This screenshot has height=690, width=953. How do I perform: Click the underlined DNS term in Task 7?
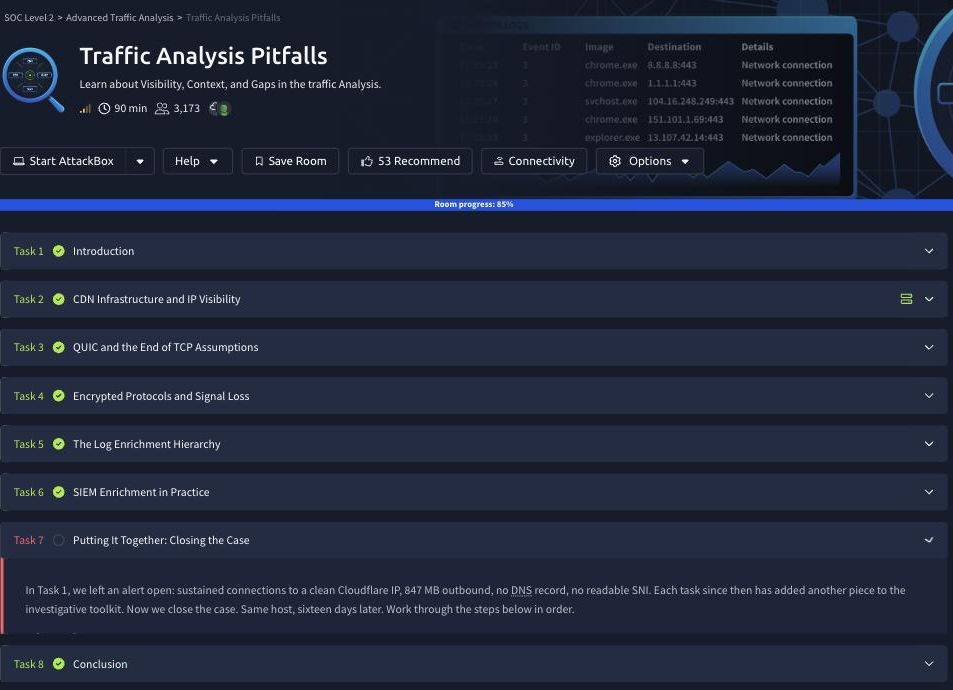pos(521,590)
